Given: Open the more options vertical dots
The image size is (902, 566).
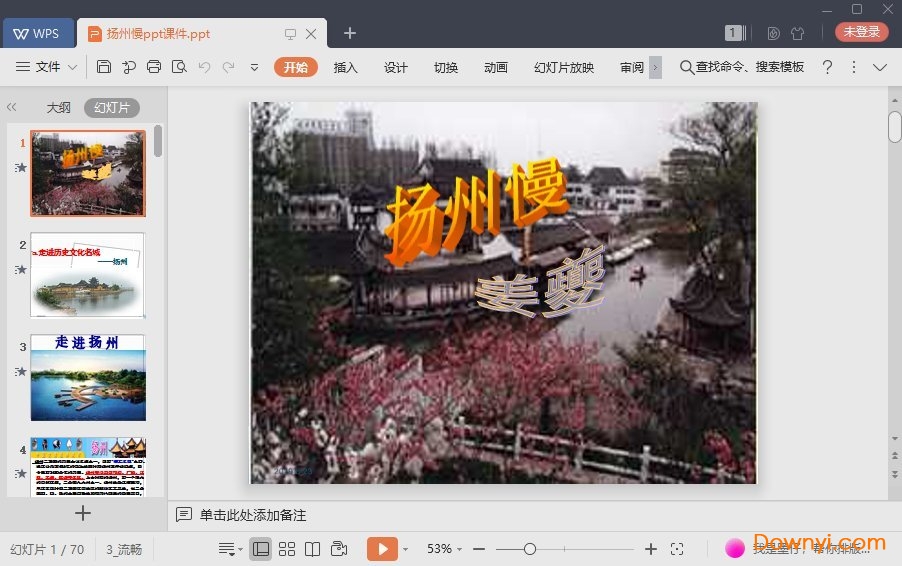Looking at the screenshot, I should coord(854,67).
